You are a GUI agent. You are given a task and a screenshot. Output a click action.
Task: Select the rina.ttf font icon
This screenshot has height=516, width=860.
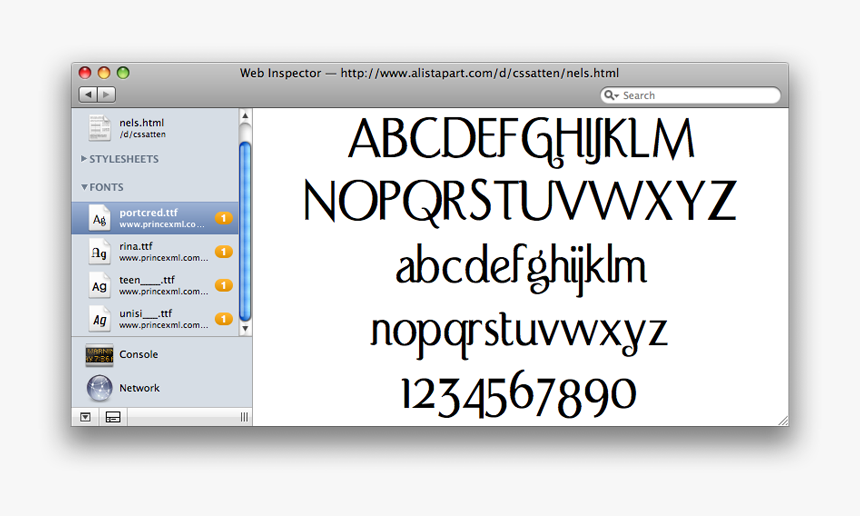99,251
